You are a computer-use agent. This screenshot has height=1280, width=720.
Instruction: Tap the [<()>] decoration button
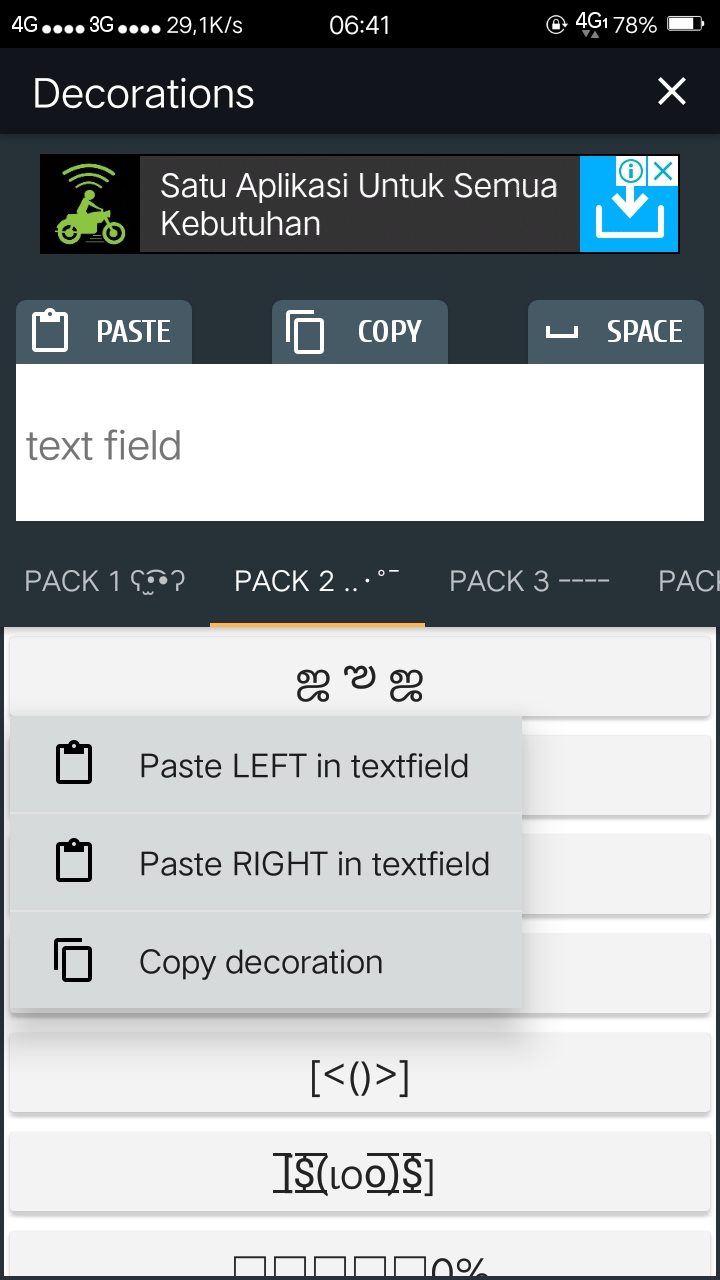(360, 1077)
